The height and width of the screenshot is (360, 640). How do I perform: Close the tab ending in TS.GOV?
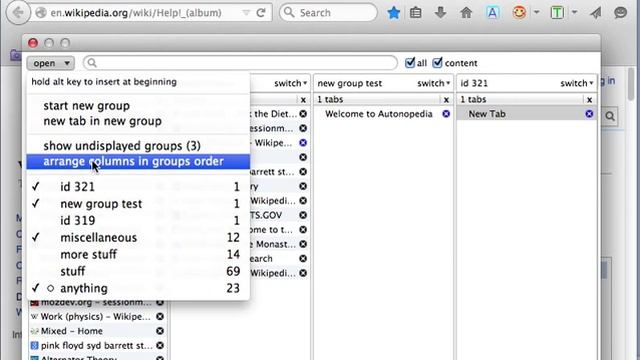(x=303, y=215)
